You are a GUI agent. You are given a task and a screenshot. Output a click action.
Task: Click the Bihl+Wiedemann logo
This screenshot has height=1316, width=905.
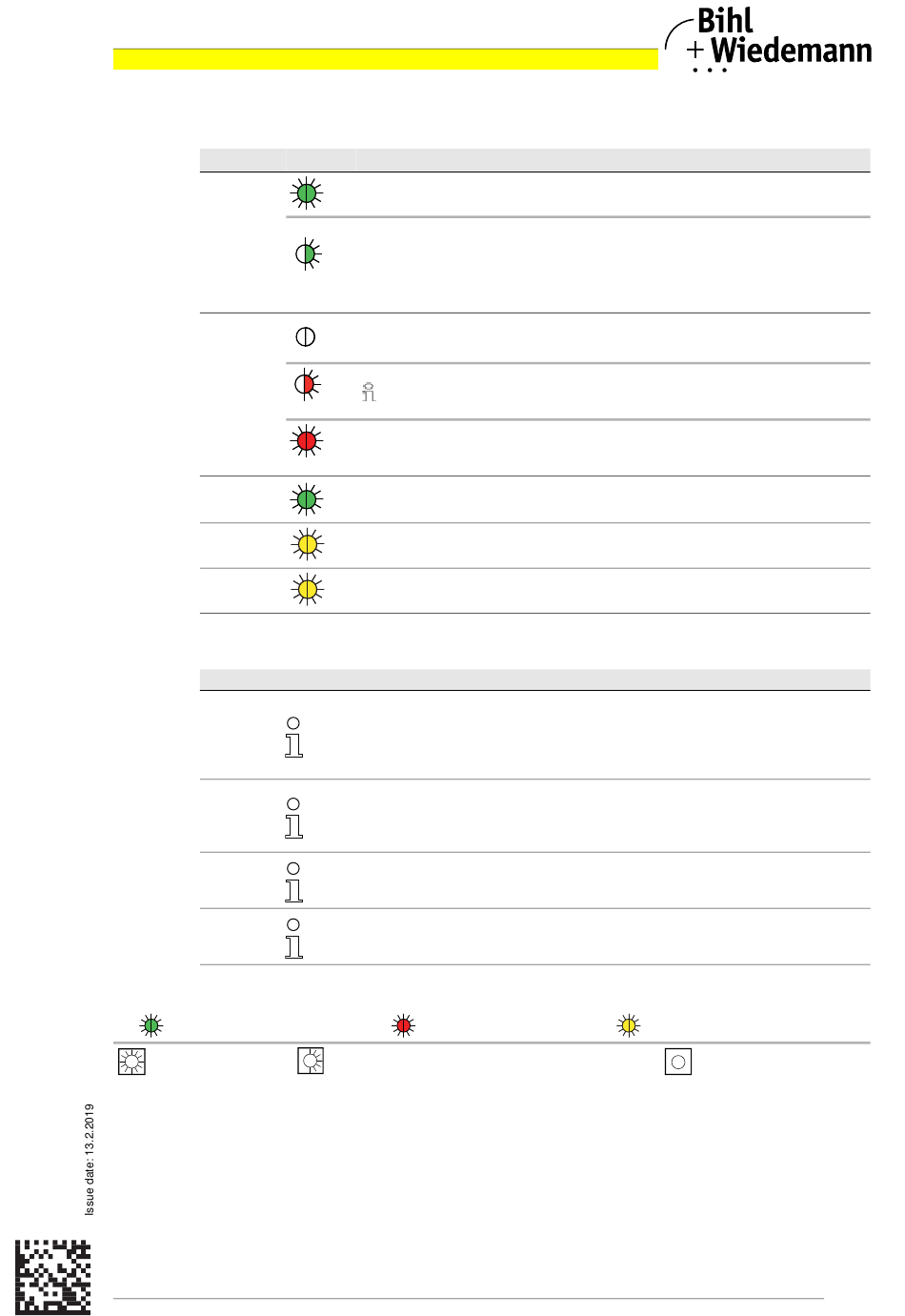point(768,40)
